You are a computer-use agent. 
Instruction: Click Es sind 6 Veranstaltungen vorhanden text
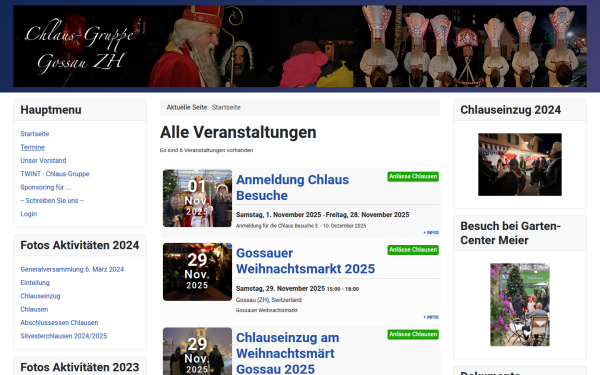[206, 150]
